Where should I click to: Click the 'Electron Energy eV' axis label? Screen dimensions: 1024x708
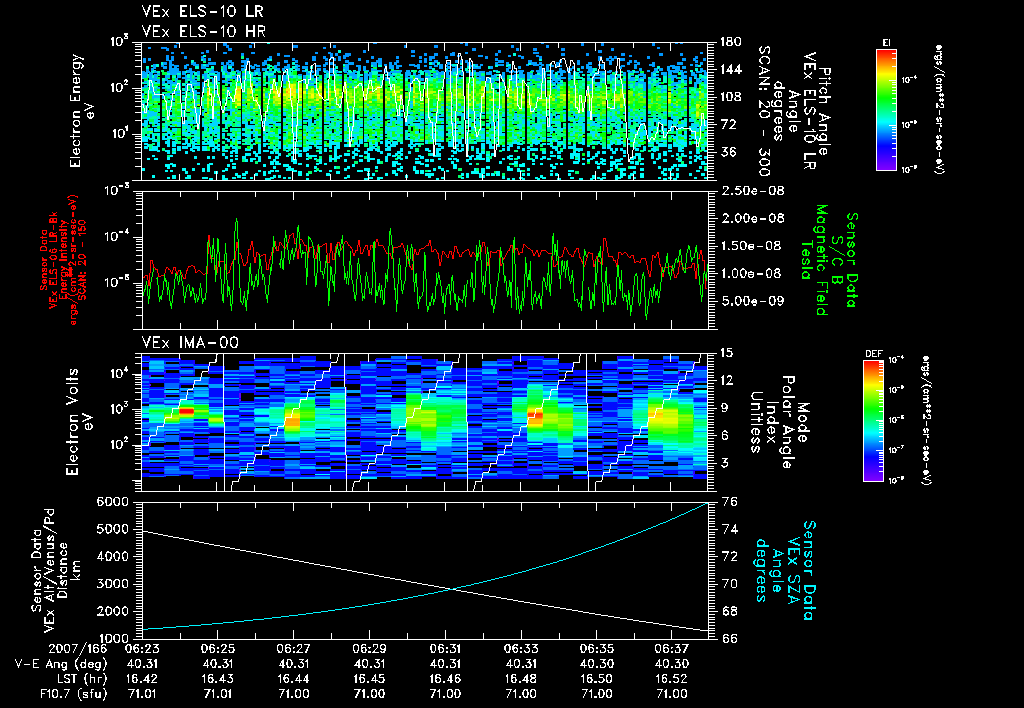pyautogui.click(x=83, y=111)
